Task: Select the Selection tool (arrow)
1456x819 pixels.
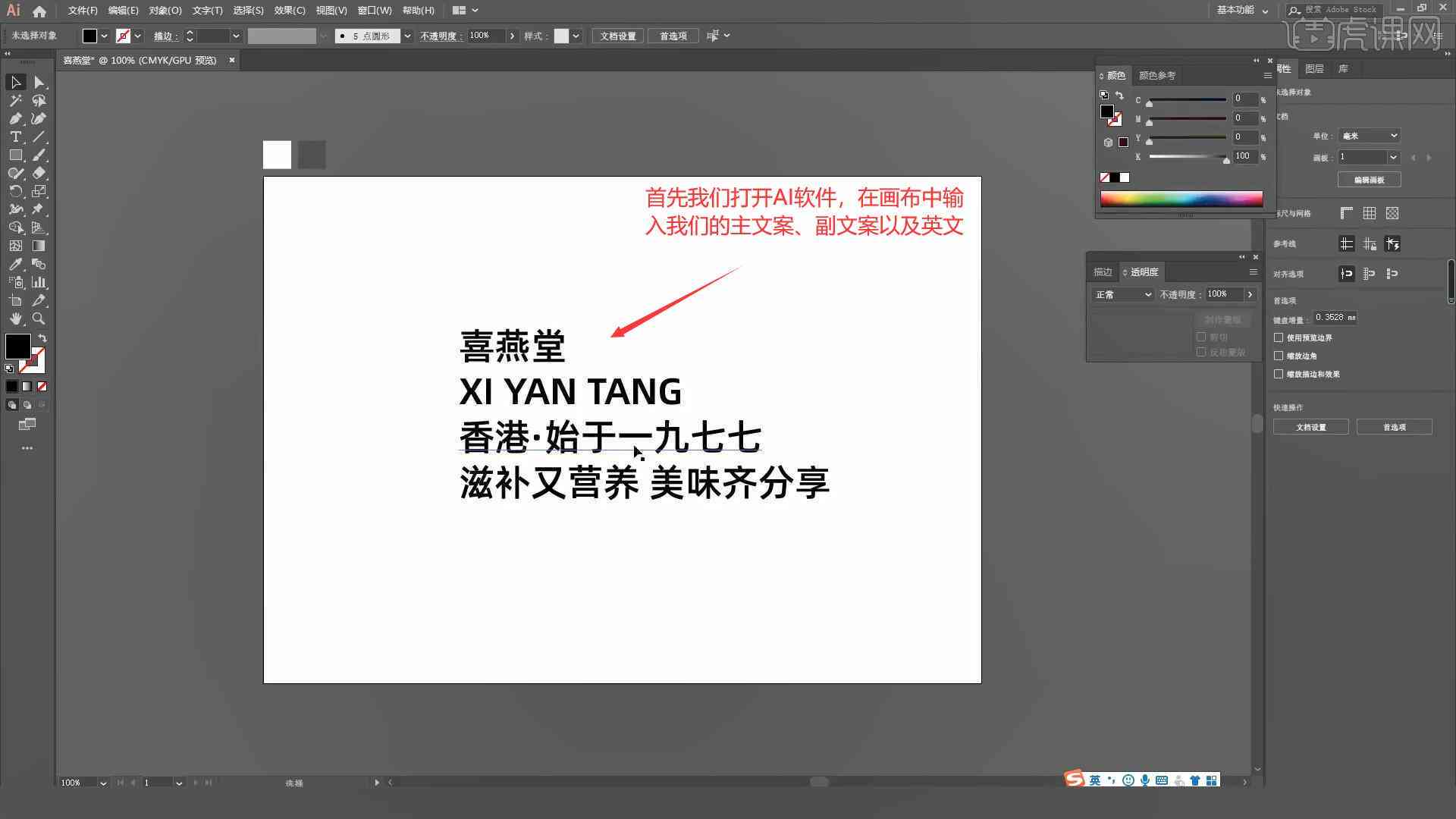Action: pyautogui.click(x=15, y=82)
